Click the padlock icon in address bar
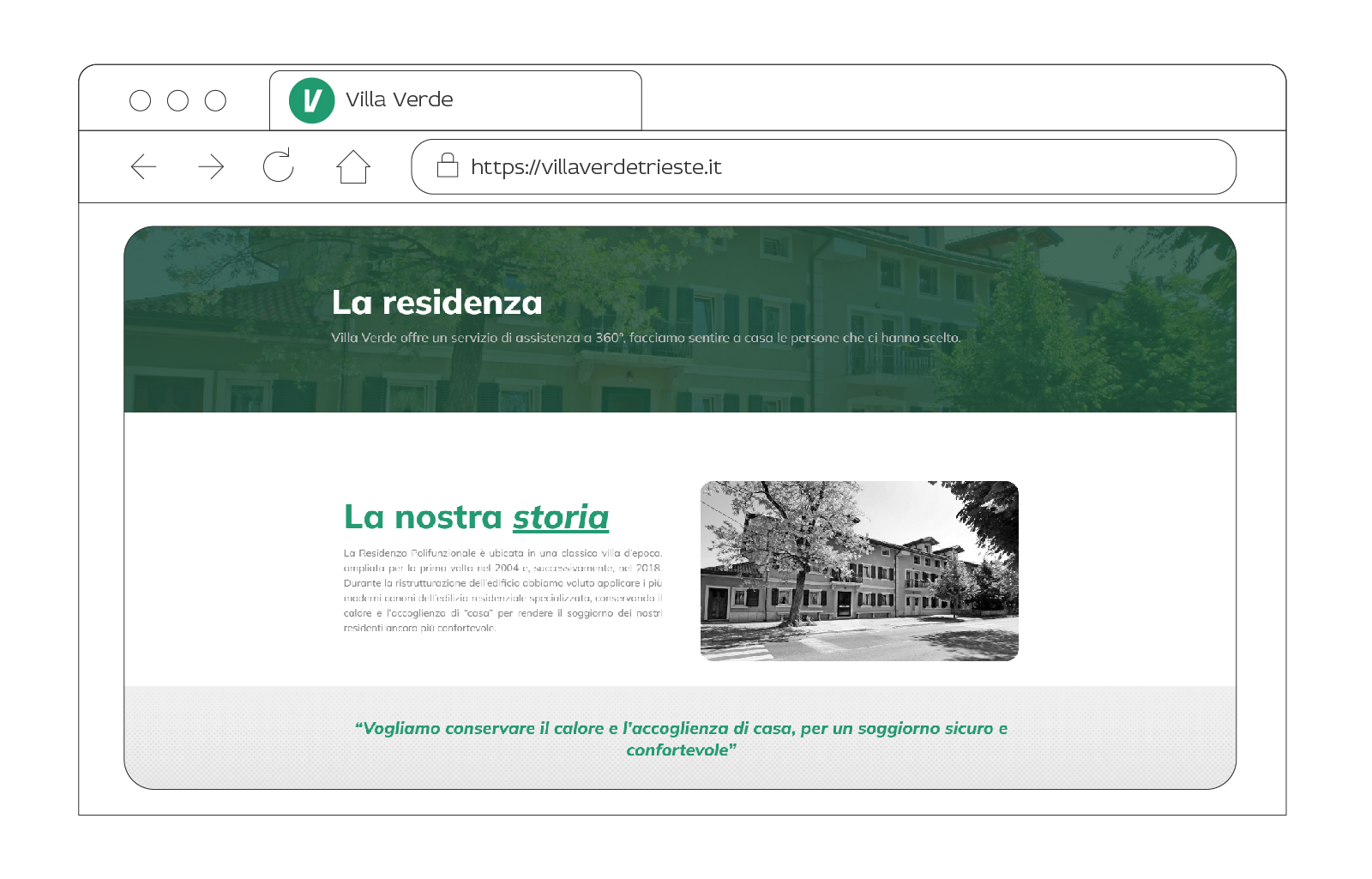Image resolution: width=1372 pixels, height=879 pixels. [x=448, y=166]
